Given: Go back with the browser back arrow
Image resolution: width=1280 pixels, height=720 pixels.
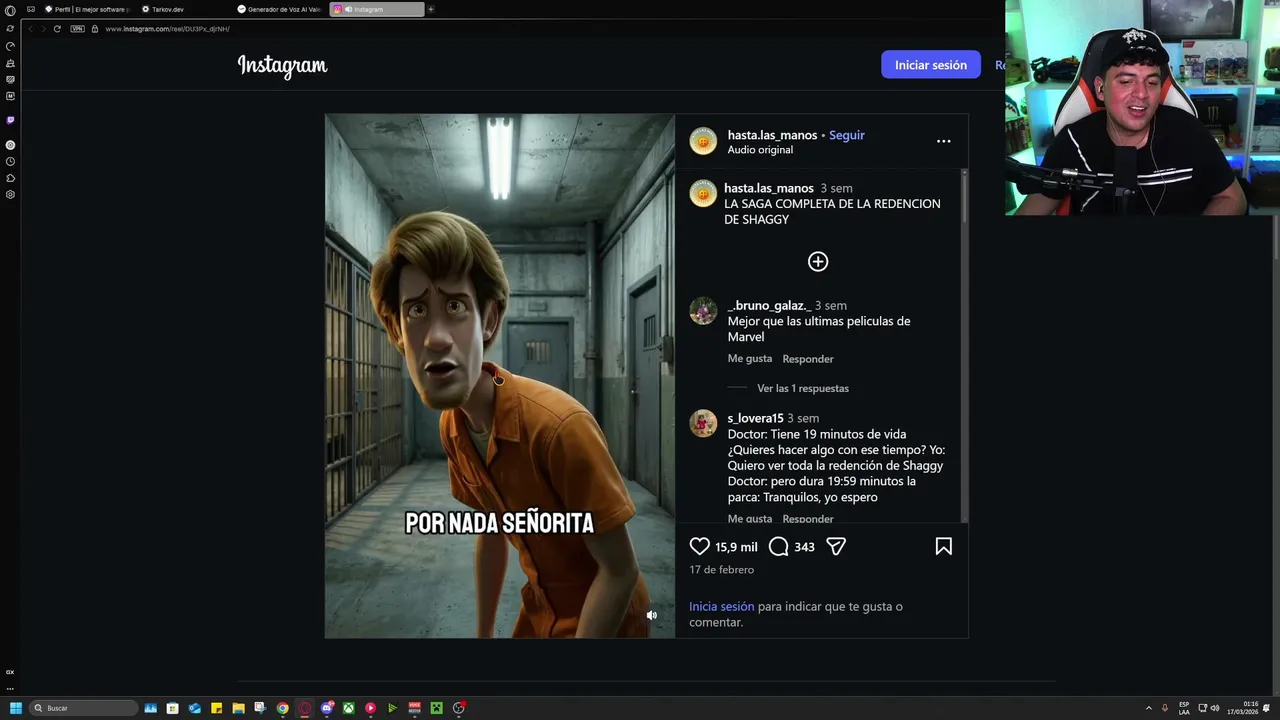Looking at the screenshot, I should [x=30, y=29].
